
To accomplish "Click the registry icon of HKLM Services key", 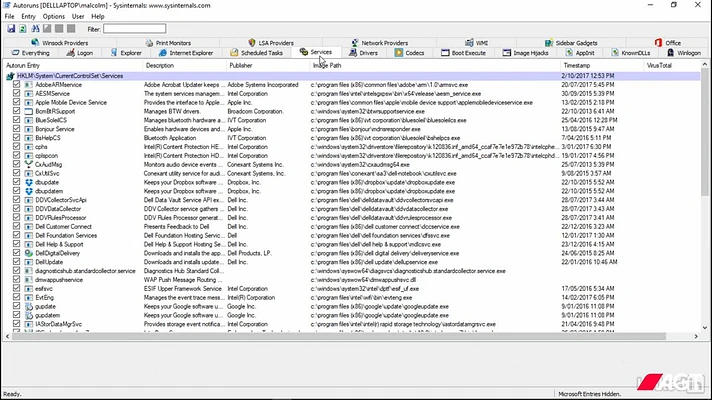I will click(10, 76).
